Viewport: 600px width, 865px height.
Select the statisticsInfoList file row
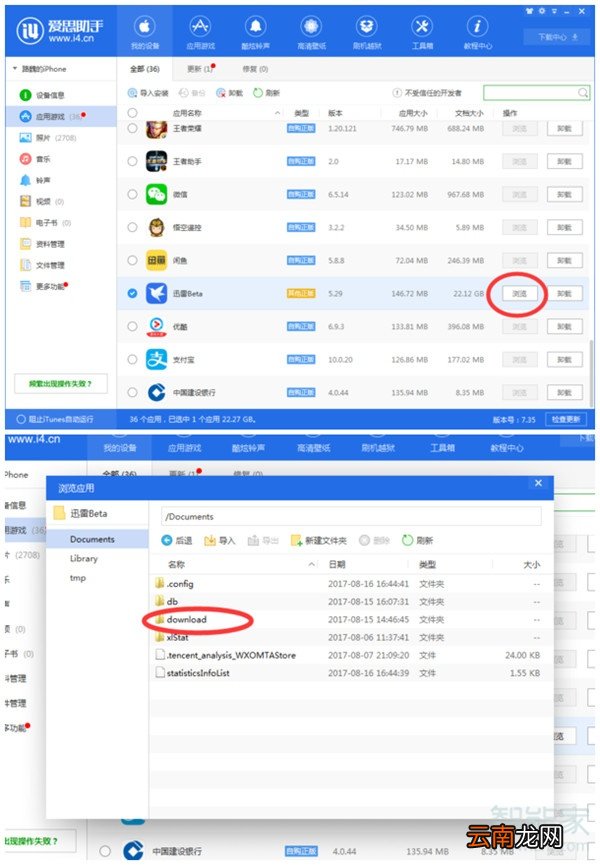pyautogui.click(x=350, y=673)
